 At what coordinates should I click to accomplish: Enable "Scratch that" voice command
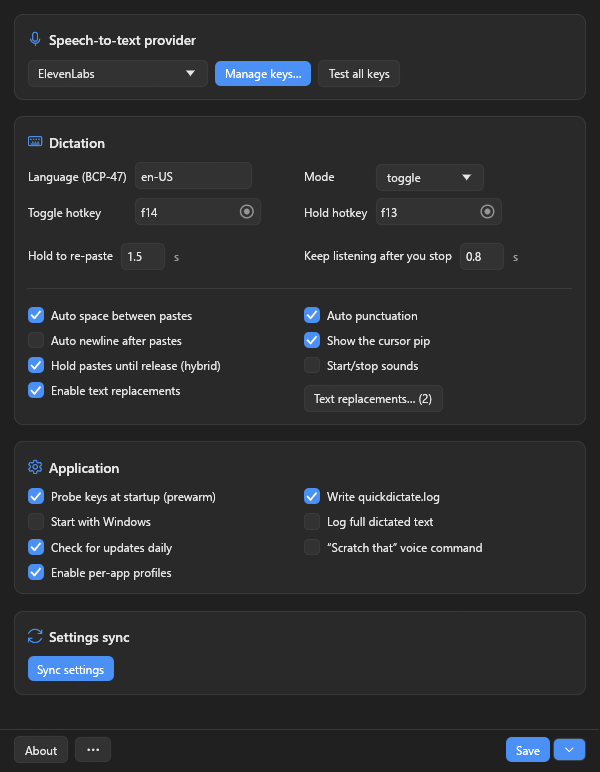coord(312,547)
